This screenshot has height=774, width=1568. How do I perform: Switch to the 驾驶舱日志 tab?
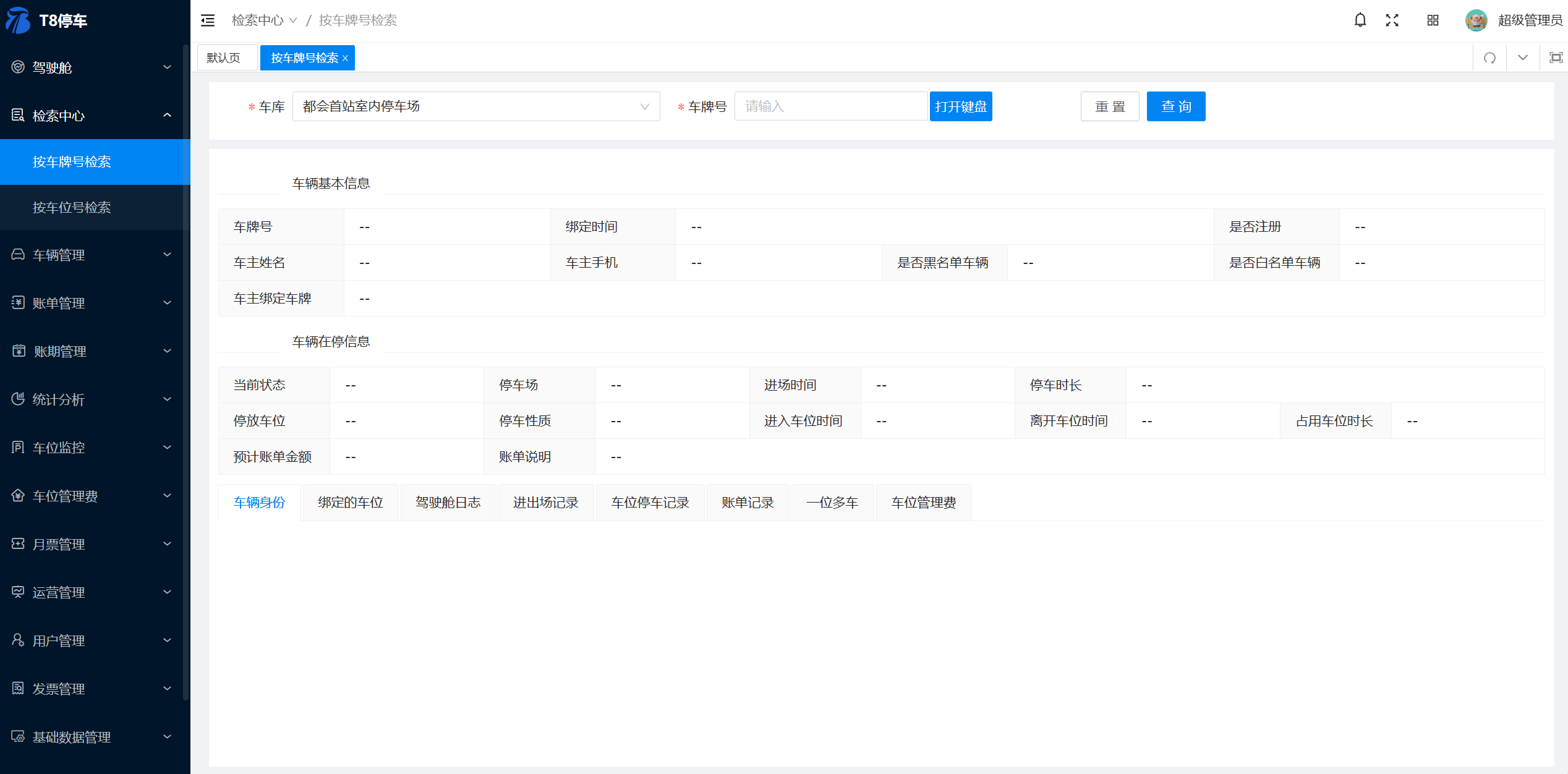point(448,503)
